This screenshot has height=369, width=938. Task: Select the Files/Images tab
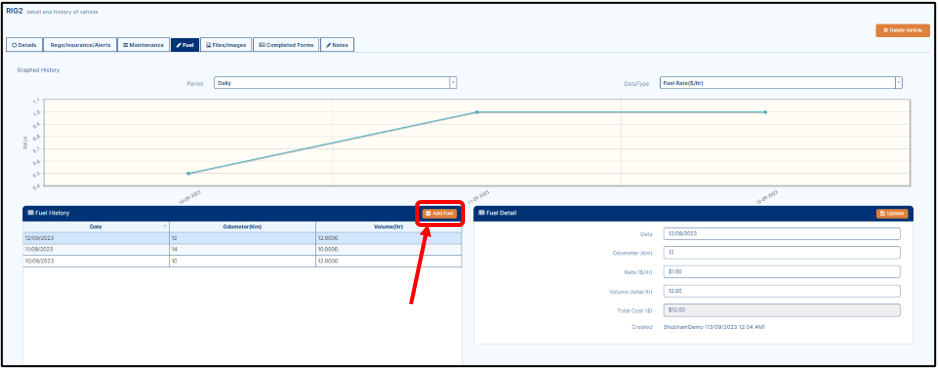coord(226,45)
